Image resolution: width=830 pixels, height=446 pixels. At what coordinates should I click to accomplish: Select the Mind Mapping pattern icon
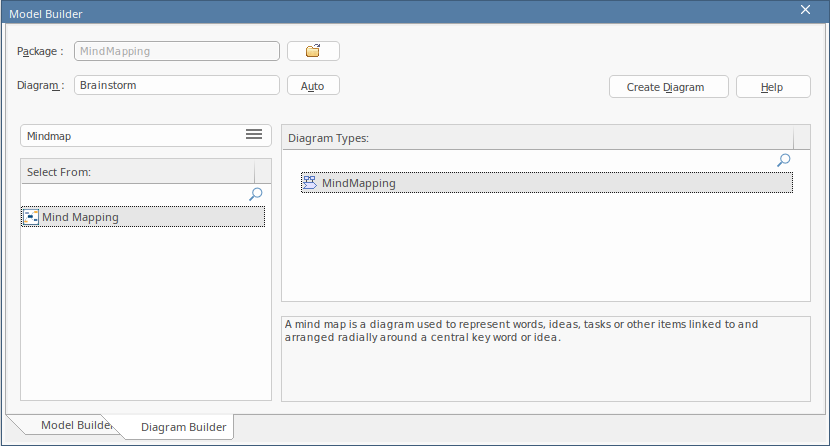click(x=31, y=217)
